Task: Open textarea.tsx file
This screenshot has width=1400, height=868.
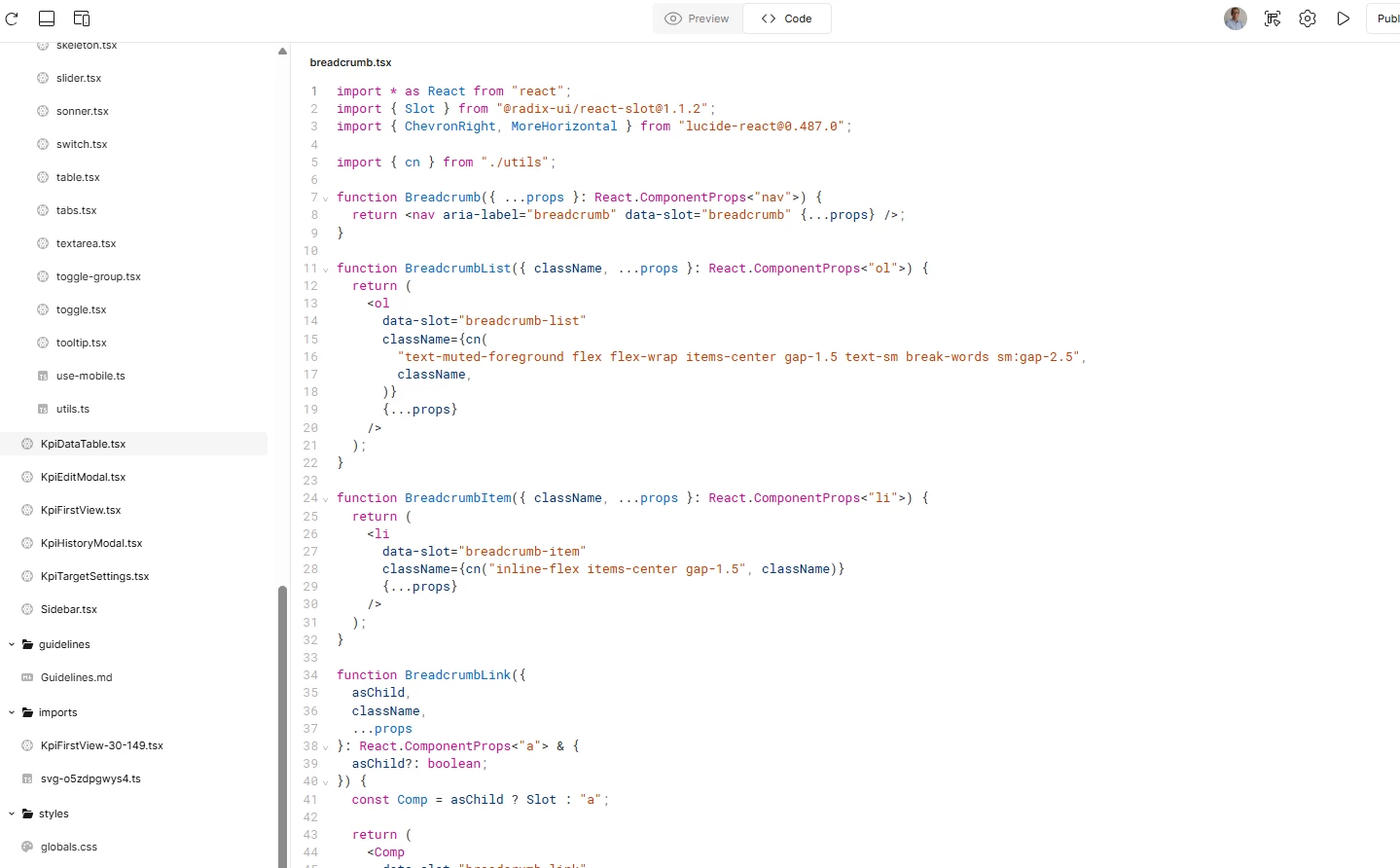Action: point(86,243)
